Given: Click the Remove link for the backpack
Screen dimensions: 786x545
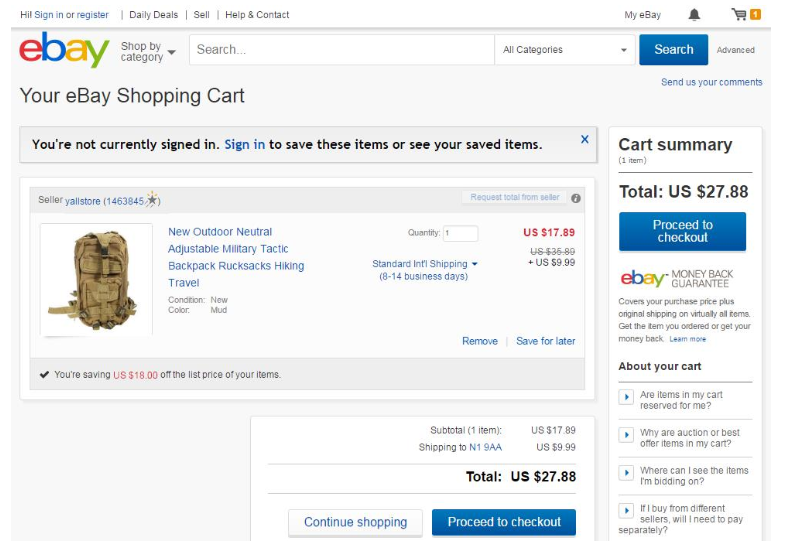Looking at the screenshot, I should click(479, 341).
